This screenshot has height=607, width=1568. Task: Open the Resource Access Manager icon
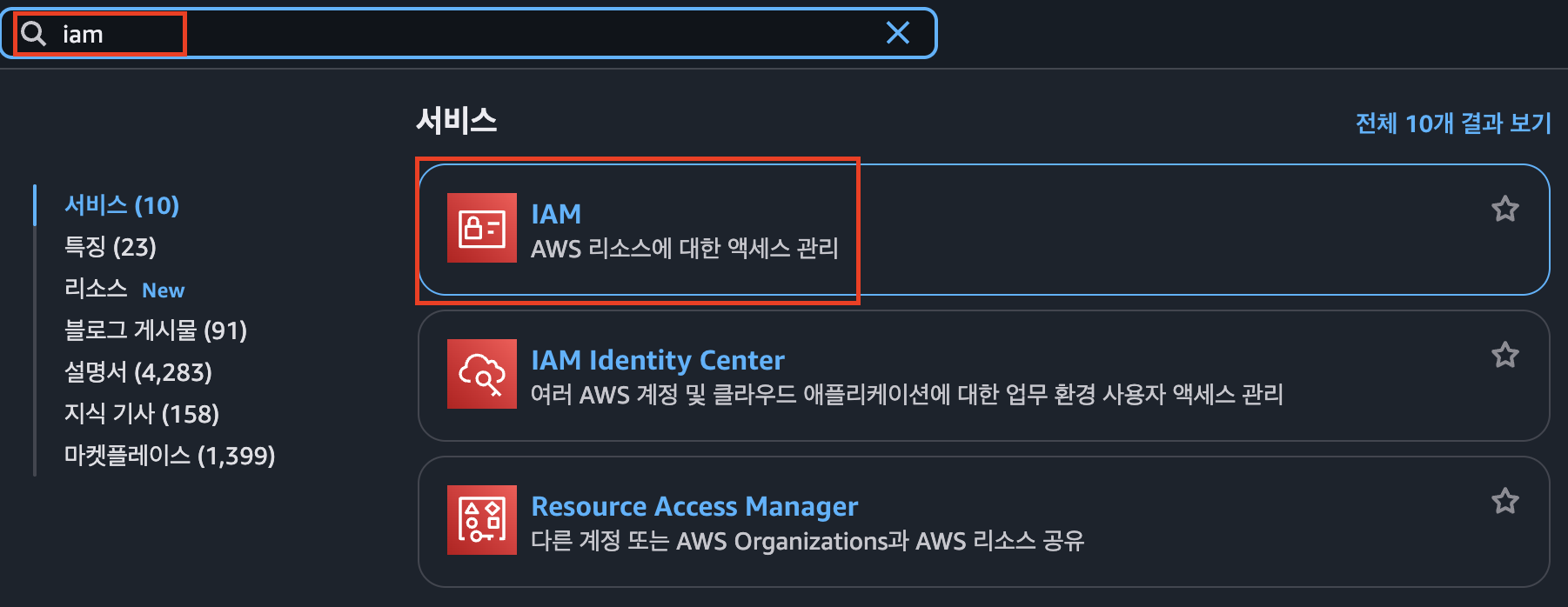481,520
